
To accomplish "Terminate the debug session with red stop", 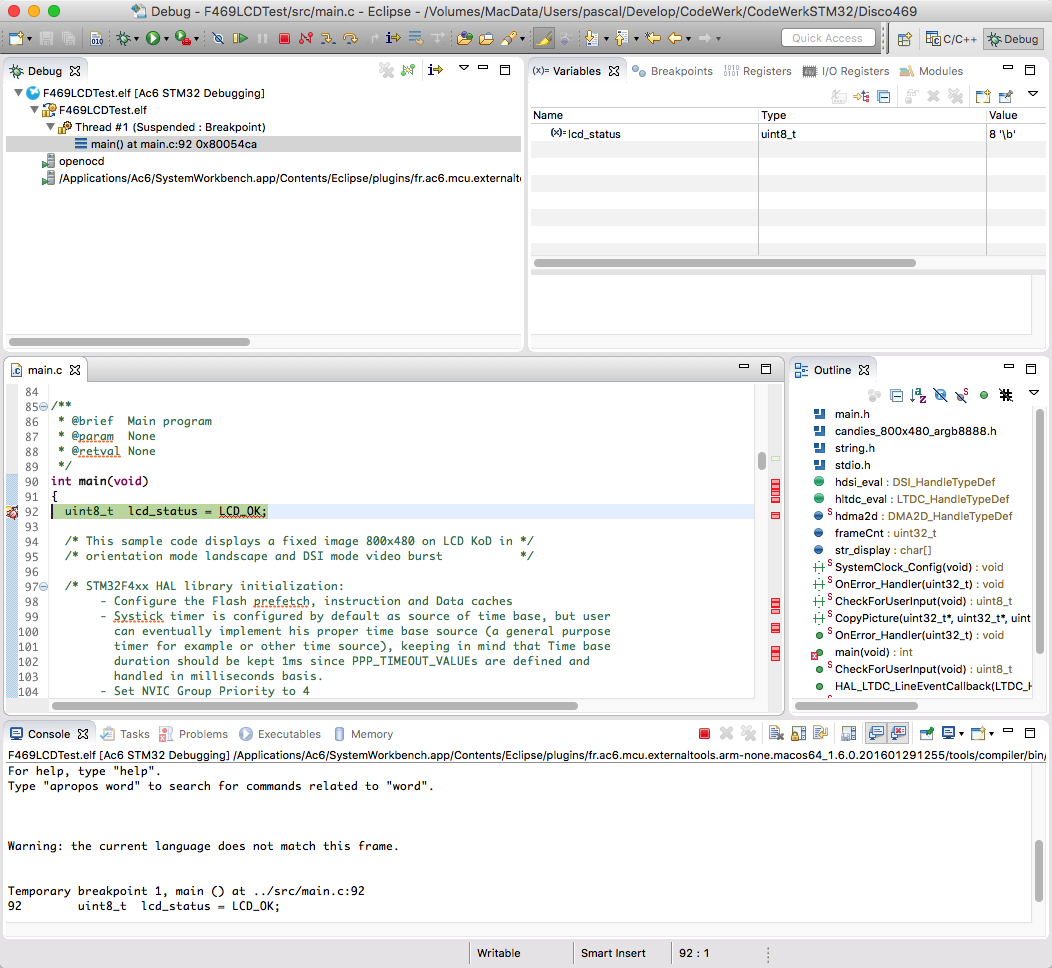I will tap(284, 39).
